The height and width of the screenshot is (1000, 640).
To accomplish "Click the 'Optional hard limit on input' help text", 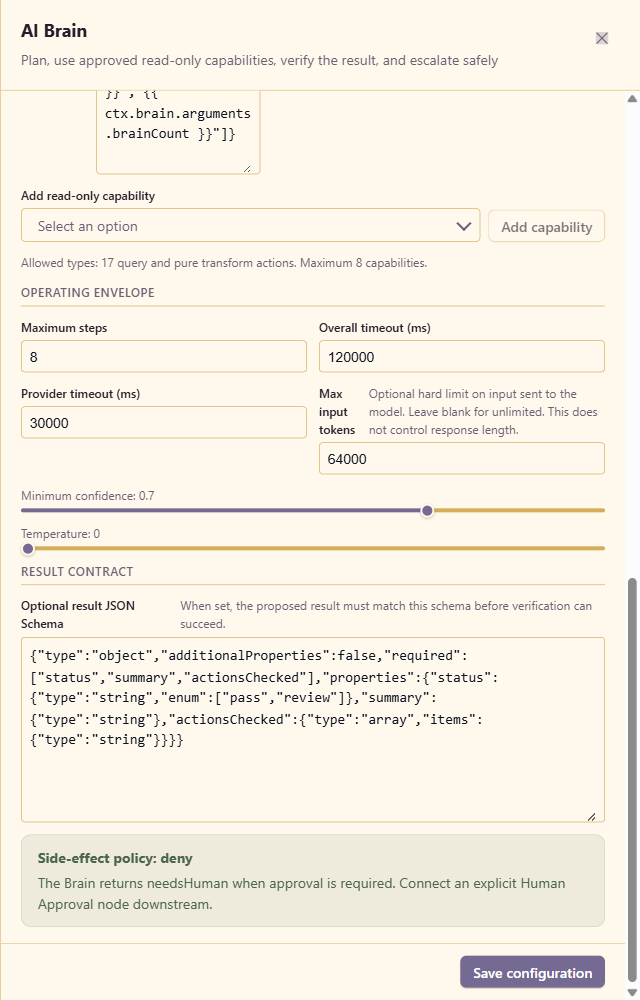I will (x=483, y=412).
